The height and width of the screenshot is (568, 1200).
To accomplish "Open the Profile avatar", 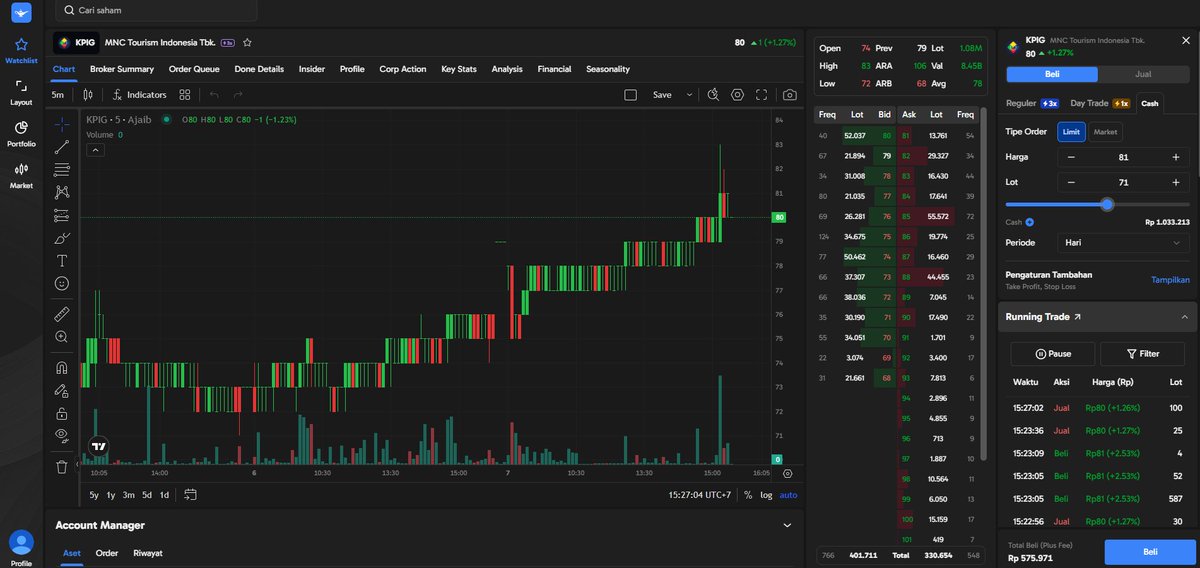I will pyautogui.click(x=21, y=544).
